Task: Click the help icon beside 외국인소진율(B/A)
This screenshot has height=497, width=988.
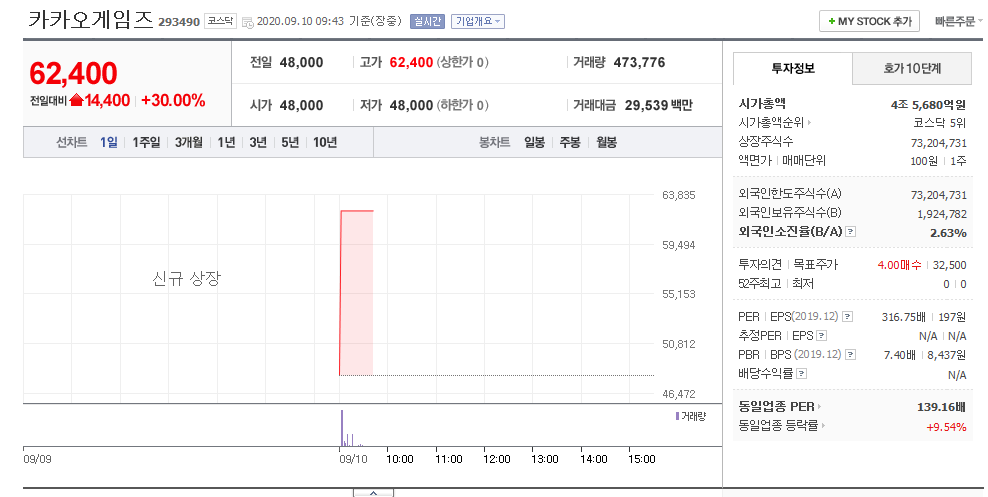Action: (x=851, y=232)
